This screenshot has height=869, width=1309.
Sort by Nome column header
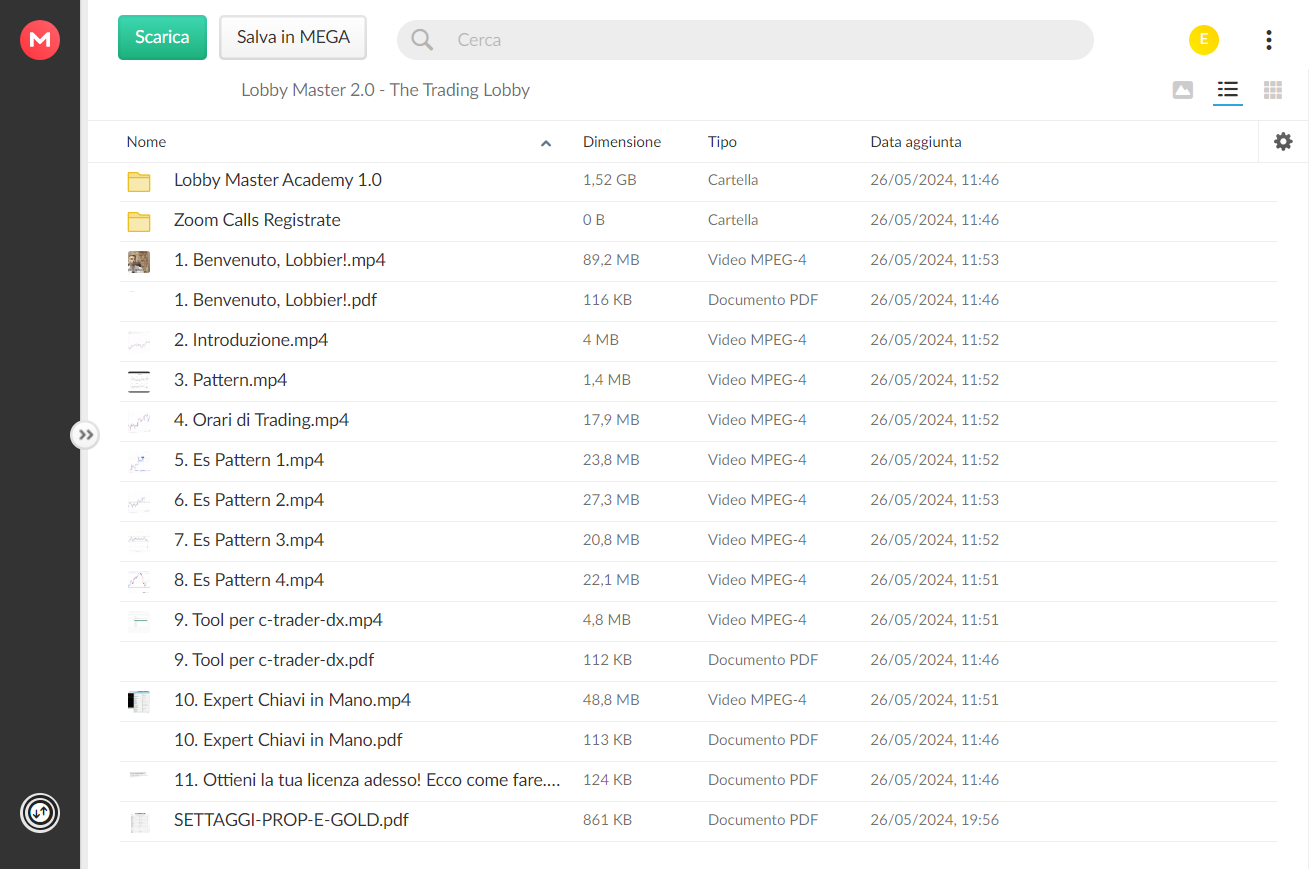(146, 142)
